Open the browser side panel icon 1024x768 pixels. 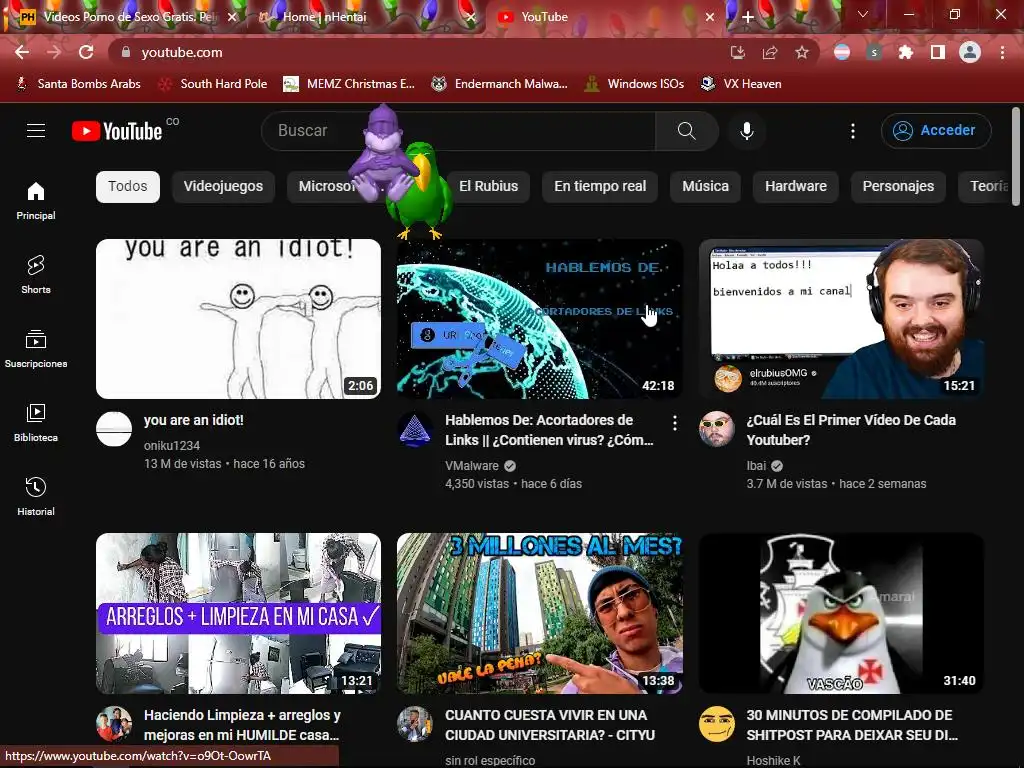pos(938,52)
